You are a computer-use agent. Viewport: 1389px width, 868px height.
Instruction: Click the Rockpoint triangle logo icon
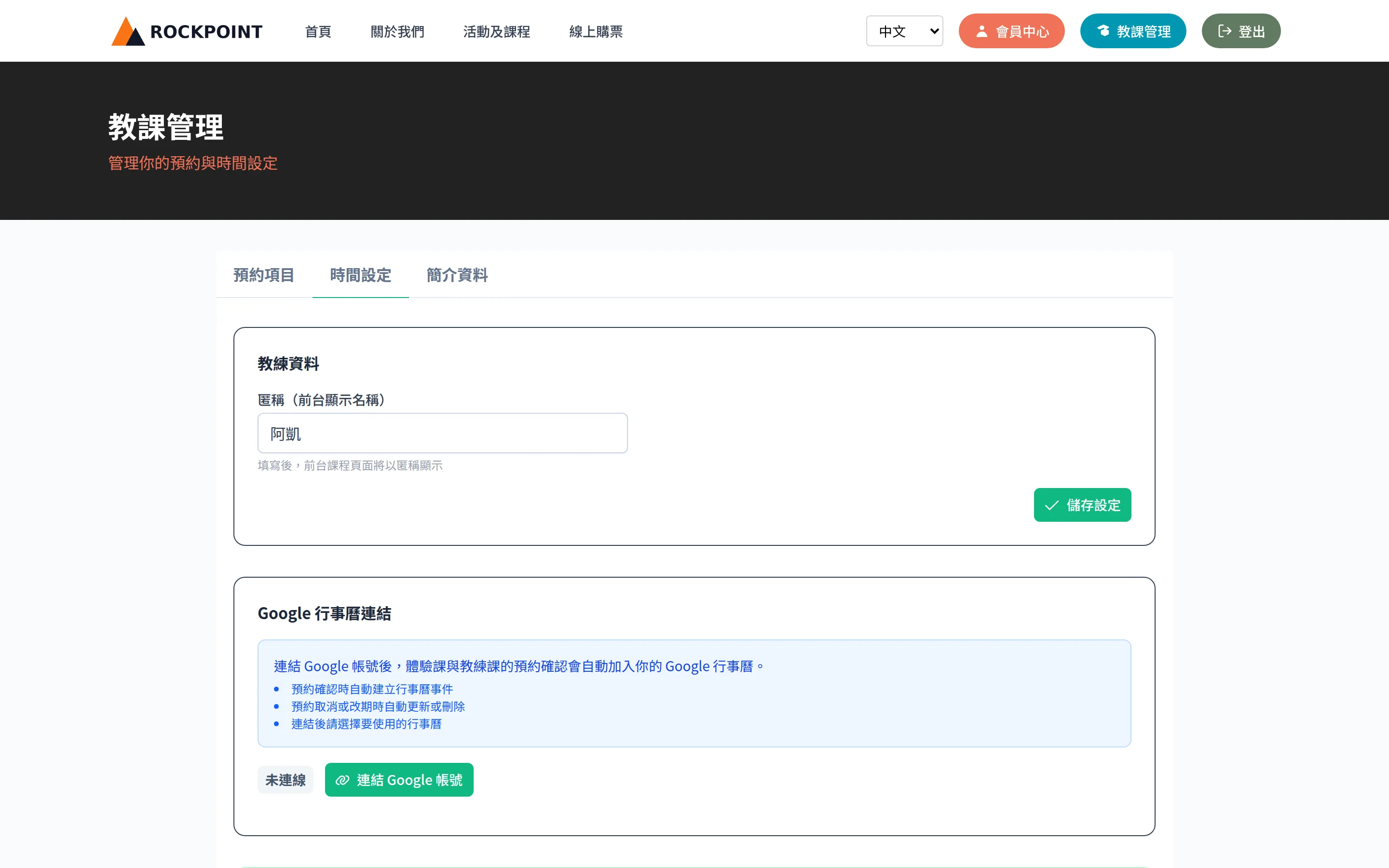tap(127, 31)
